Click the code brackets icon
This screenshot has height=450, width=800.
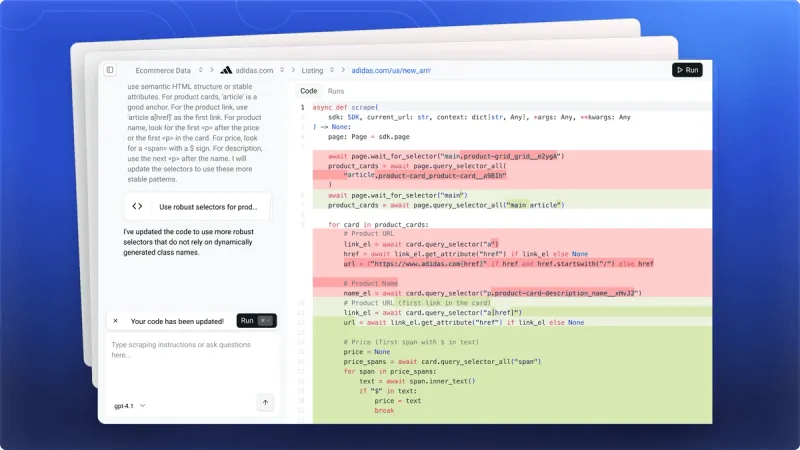coord(137,206)
